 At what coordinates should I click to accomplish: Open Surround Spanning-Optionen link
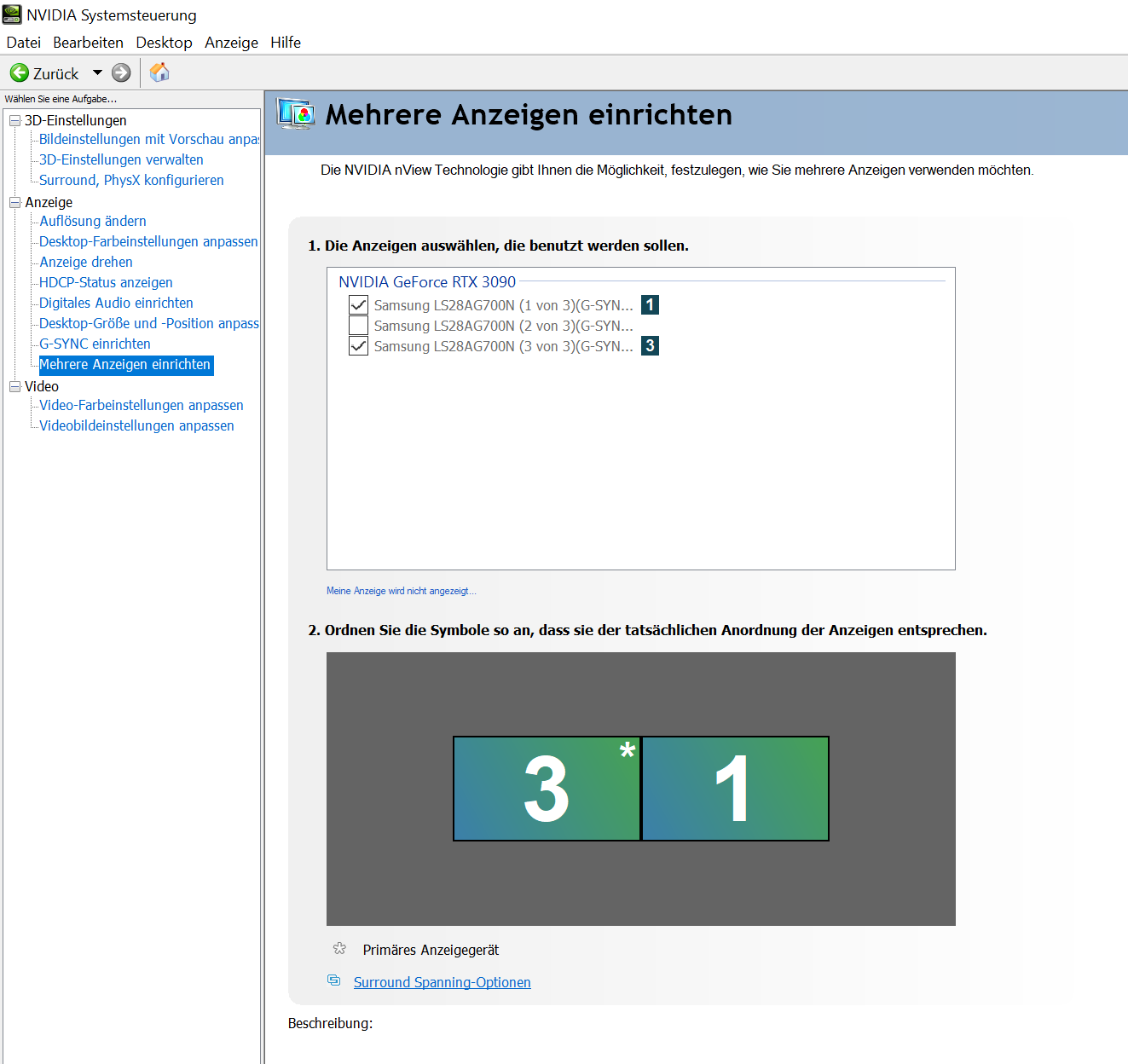tap(442, 982)
